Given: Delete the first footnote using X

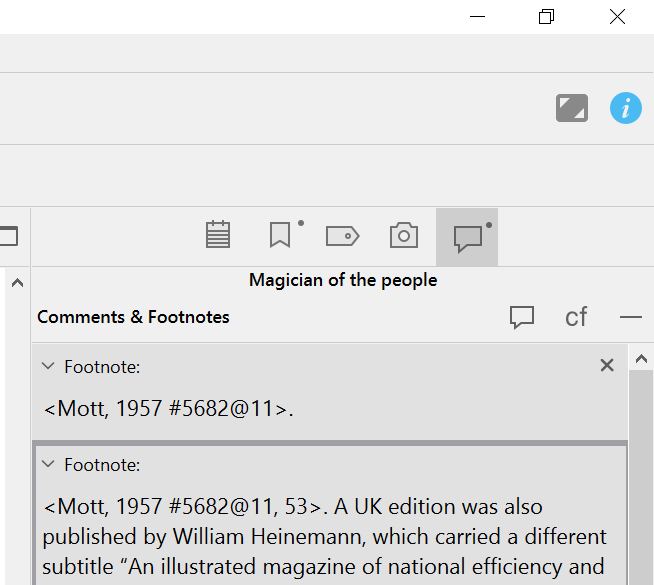Looking at the screenshot, I should [607, 366].
